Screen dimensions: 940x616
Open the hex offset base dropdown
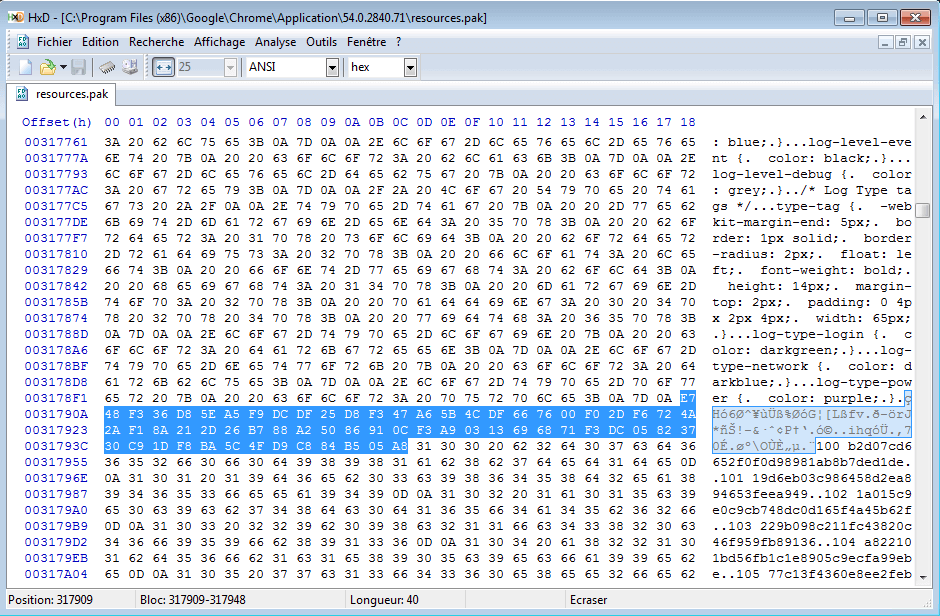(x=410, y=67)
